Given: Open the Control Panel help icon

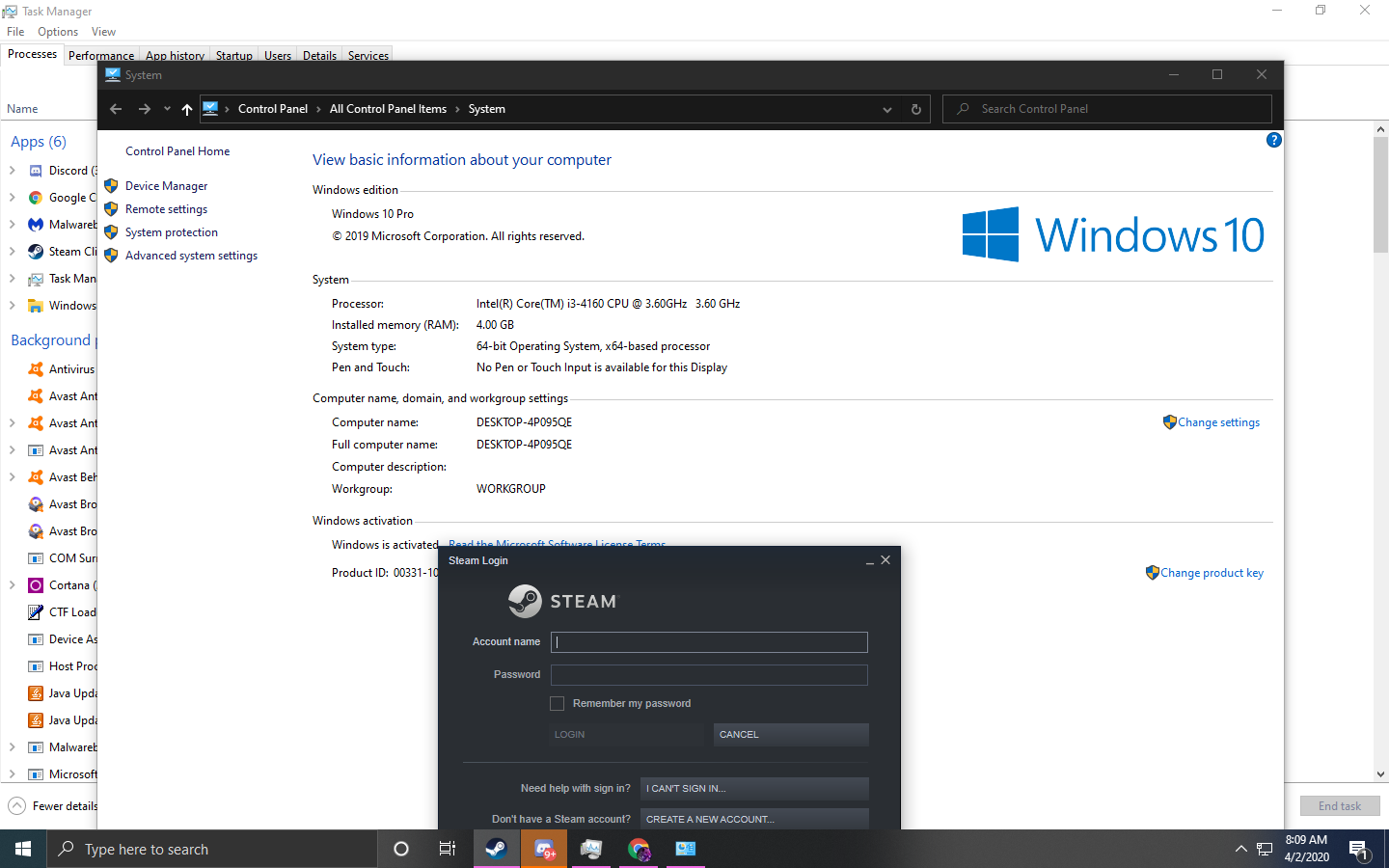Looking at the screenshot, I should click(1273, 140).
